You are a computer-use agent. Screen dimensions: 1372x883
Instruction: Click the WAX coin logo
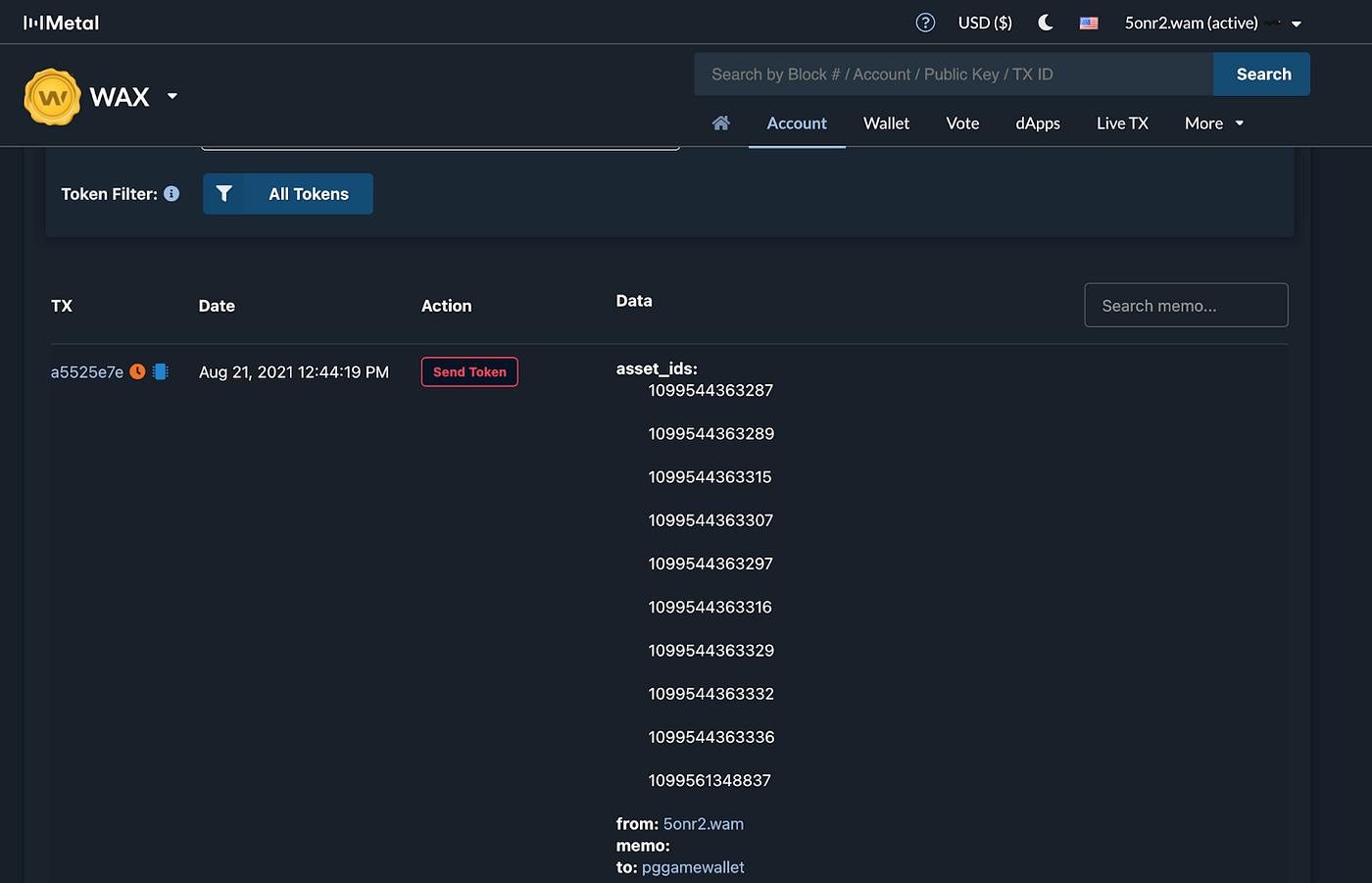point(52,97)
